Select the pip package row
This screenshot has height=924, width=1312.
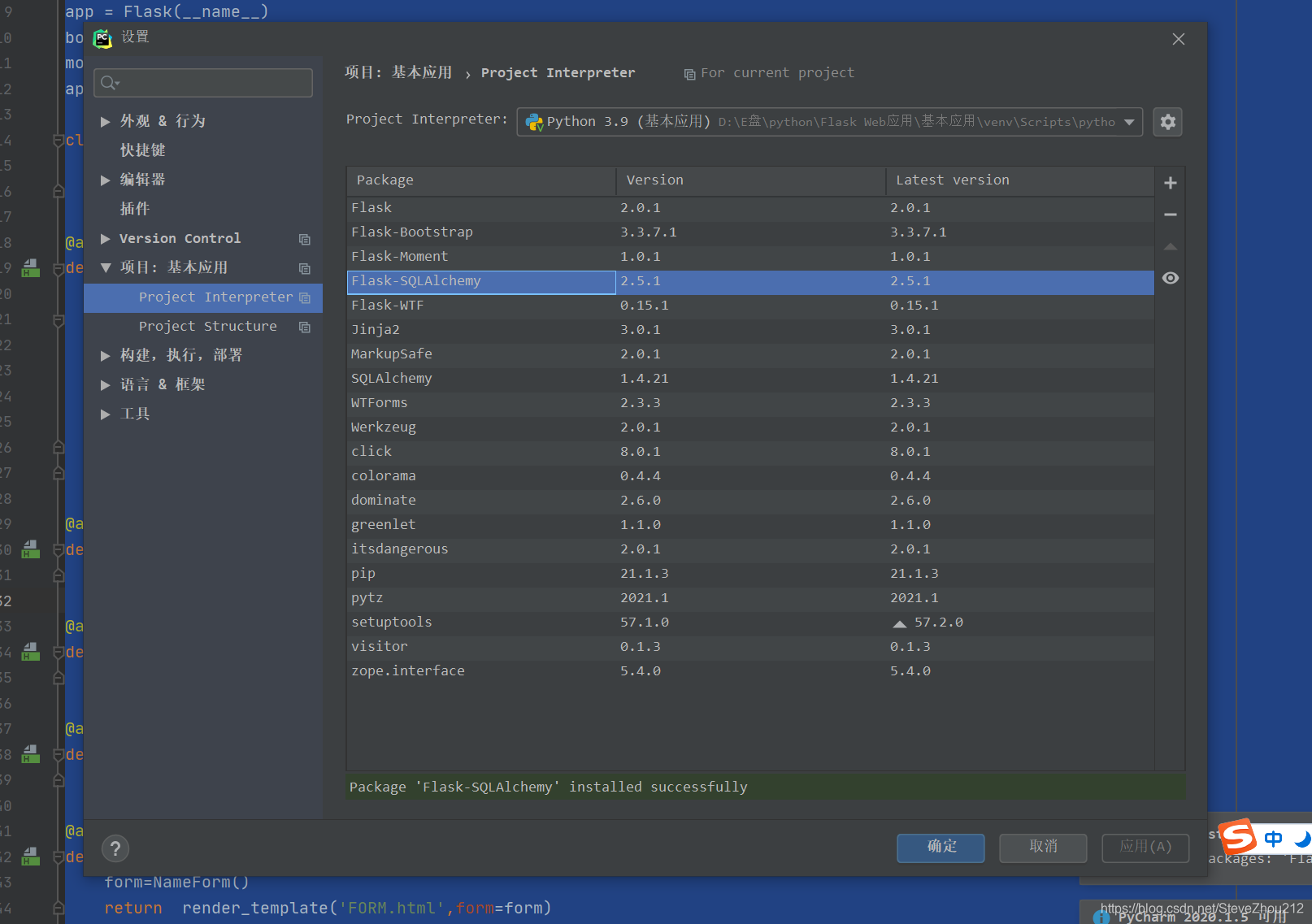pyautogui.click(x=750, y=574)
